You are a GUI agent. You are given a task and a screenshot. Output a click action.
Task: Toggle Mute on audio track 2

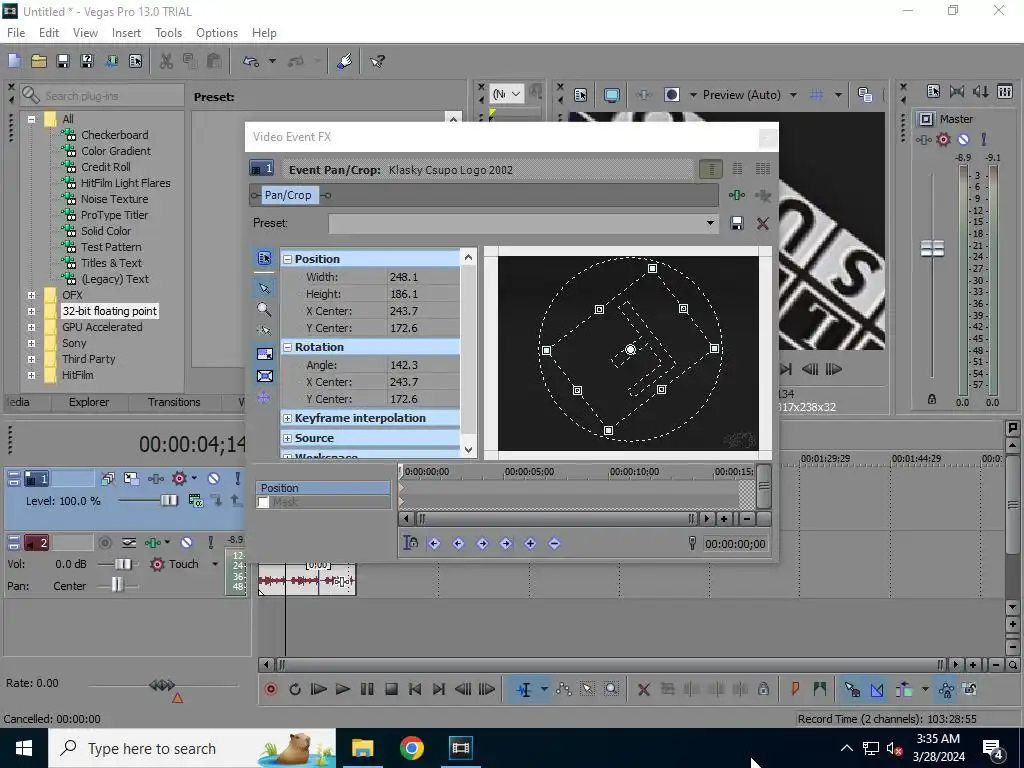(x=186, y=542)
